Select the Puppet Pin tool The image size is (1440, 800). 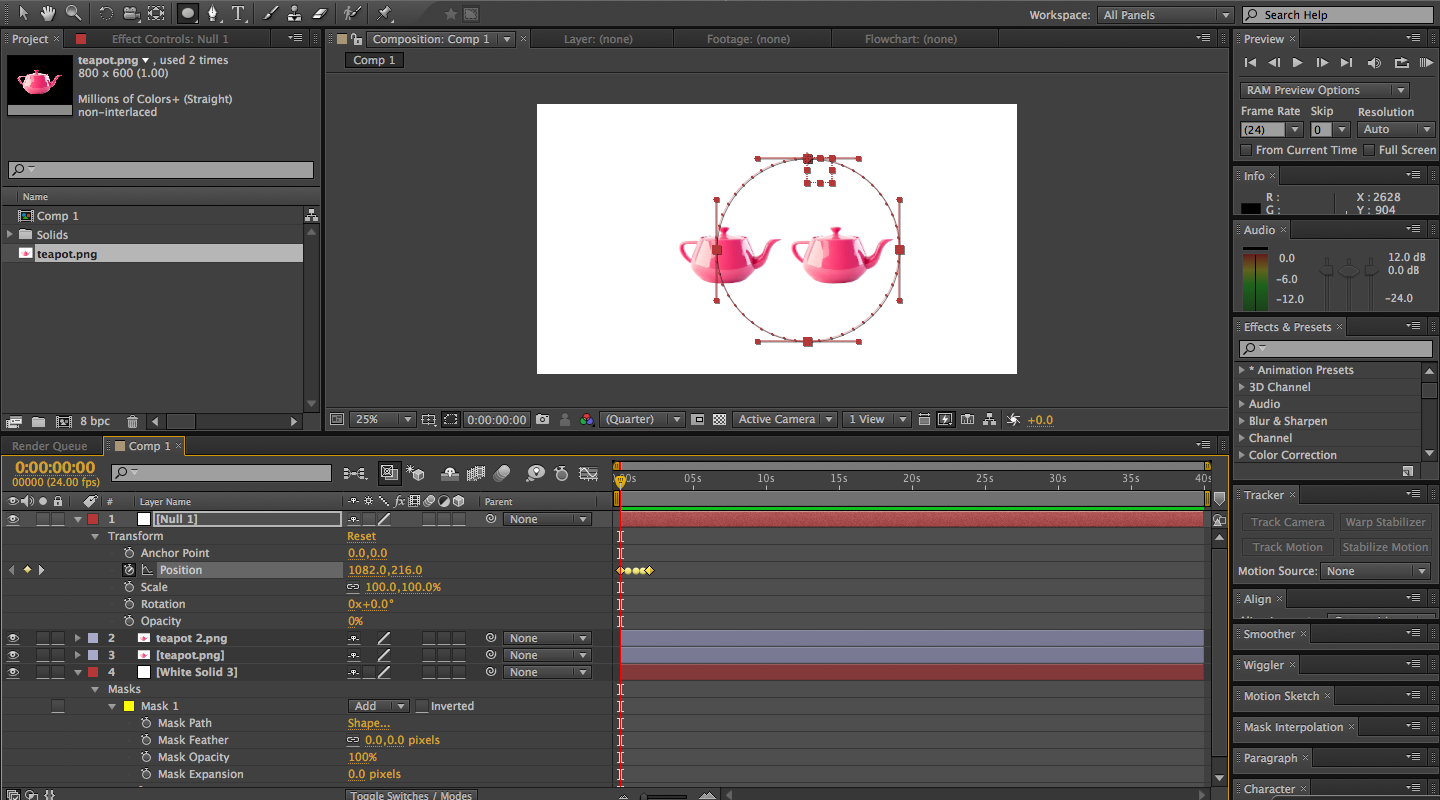385,13
